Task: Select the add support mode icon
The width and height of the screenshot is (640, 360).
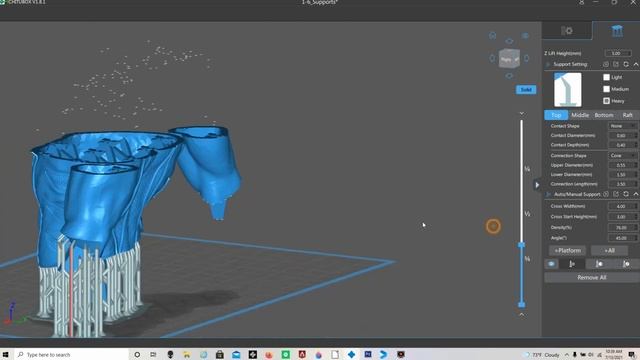Action: coord(572,264)
